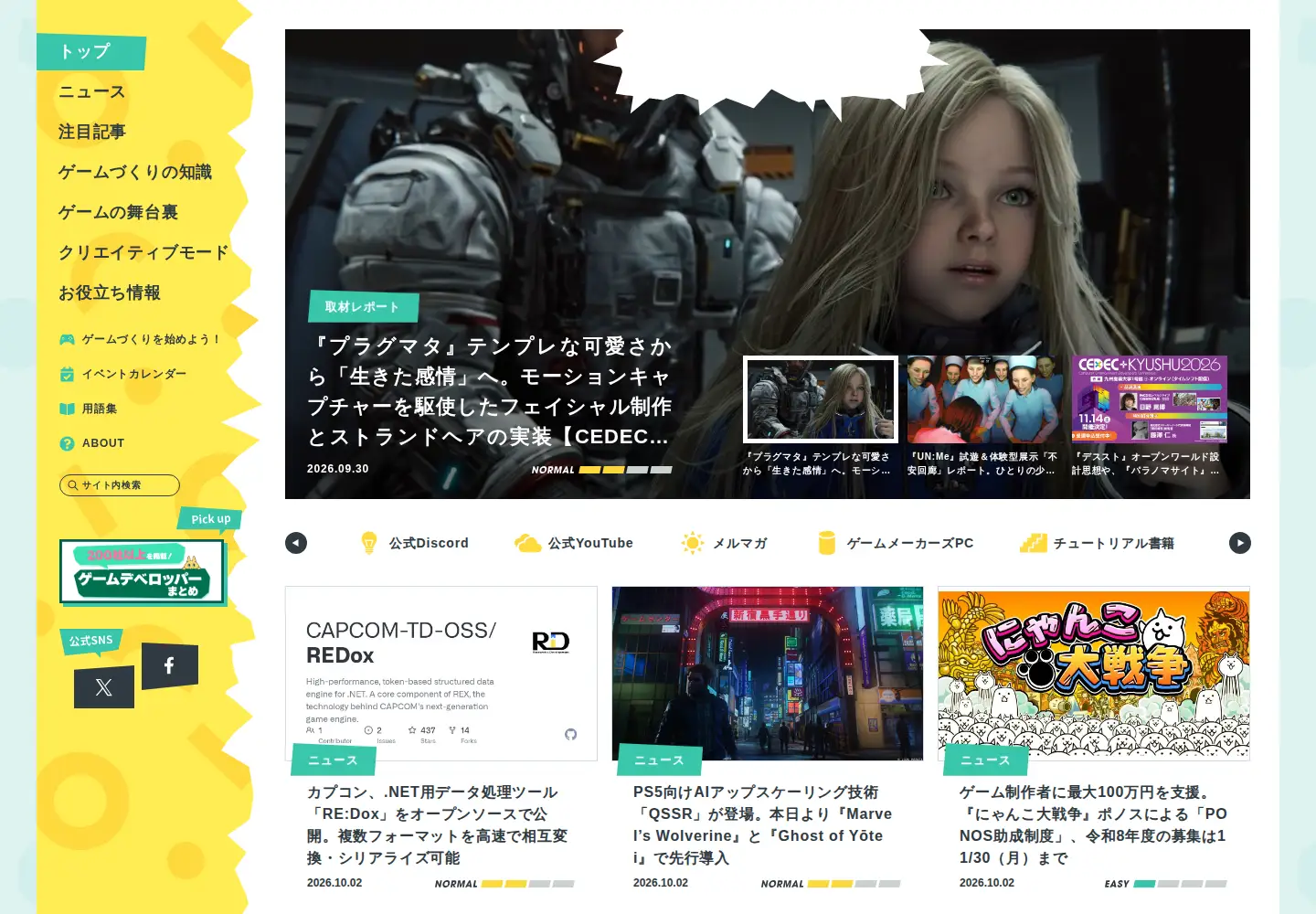Image resolution: width=1316 pixels, height=914 pixels.
Task: Click the sun icon beside メルマガ
Action: pos(693,543)
